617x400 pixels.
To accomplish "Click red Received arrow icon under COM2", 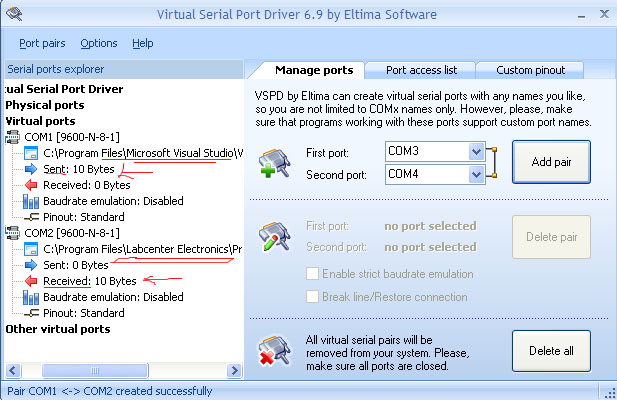I will (31, 281).
